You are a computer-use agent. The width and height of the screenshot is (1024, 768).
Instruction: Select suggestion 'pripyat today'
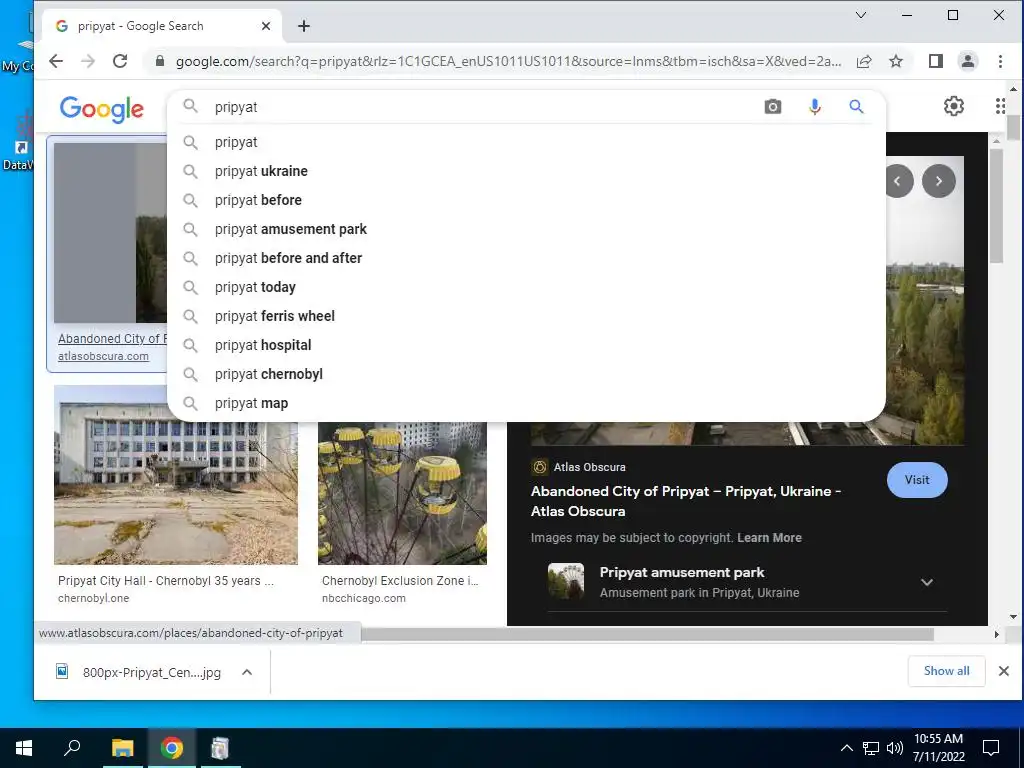526,287
